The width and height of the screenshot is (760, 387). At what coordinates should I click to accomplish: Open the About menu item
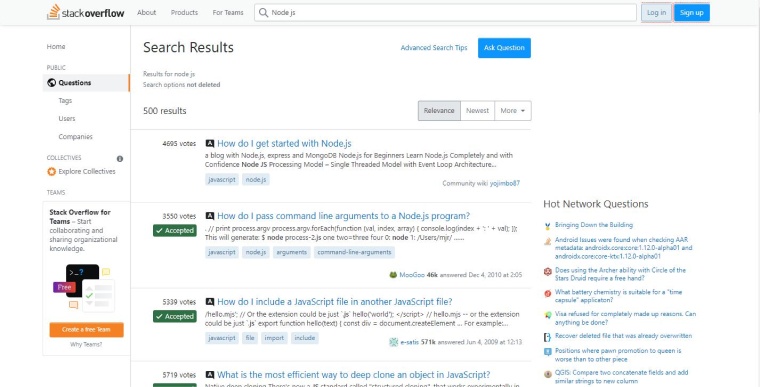pos(146,13)
